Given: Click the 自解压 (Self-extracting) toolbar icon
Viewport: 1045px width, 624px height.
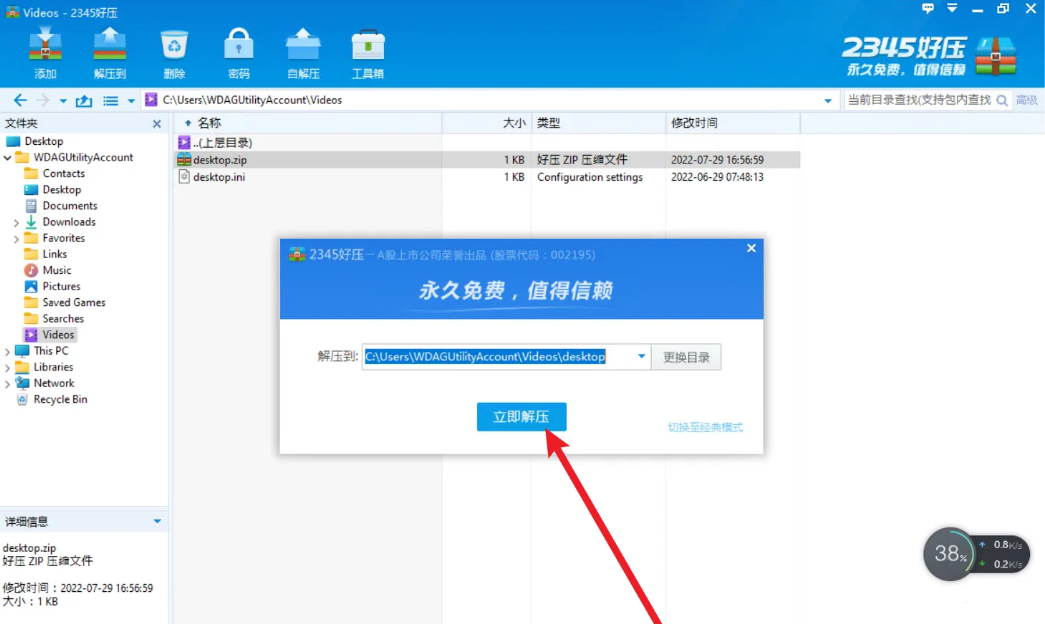Looking at the screenshot, I should click(x=302, y=52).
